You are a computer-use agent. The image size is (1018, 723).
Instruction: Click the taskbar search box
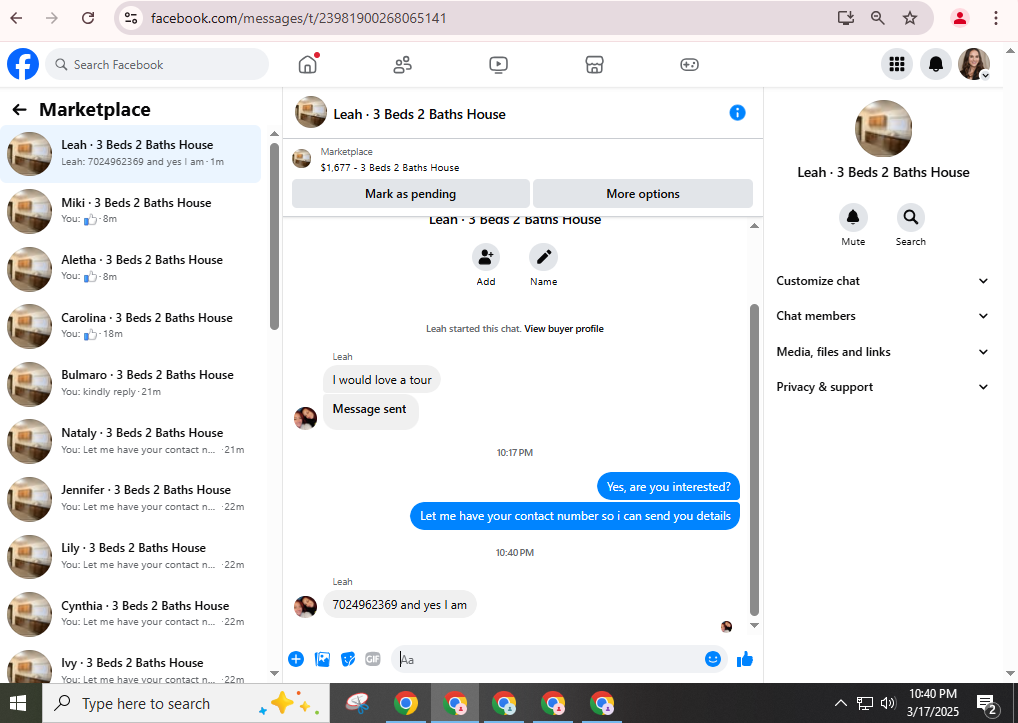186,704
